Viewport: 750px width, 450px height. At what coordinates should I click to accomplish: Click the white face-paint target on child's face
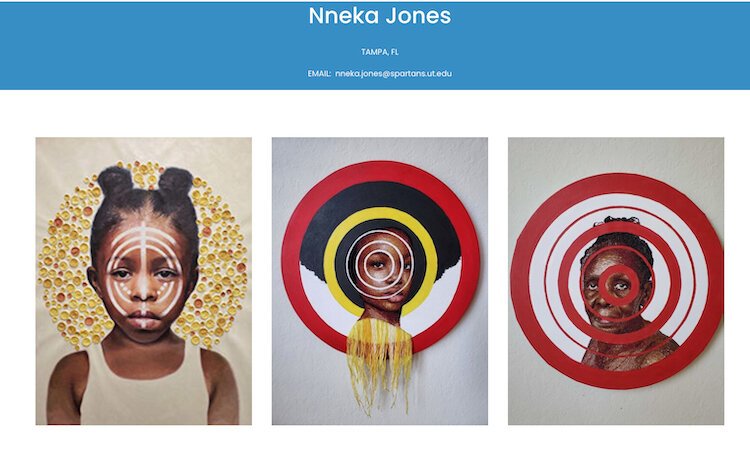pyautogui.click(x=144, y=270)
